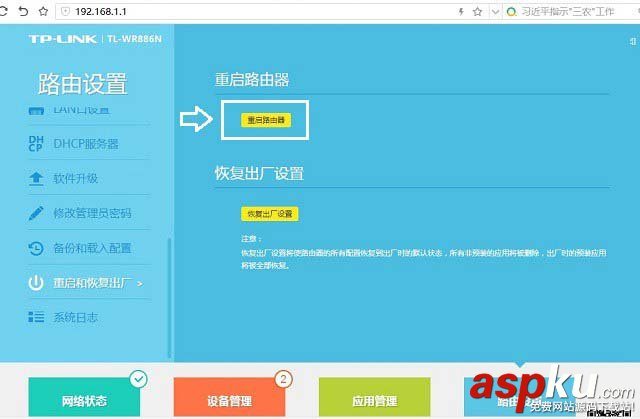Image resolution: width=640 pixels, height=419 pixels.
Task: Click the TL-WR886N model text
Action: [134, 39]
